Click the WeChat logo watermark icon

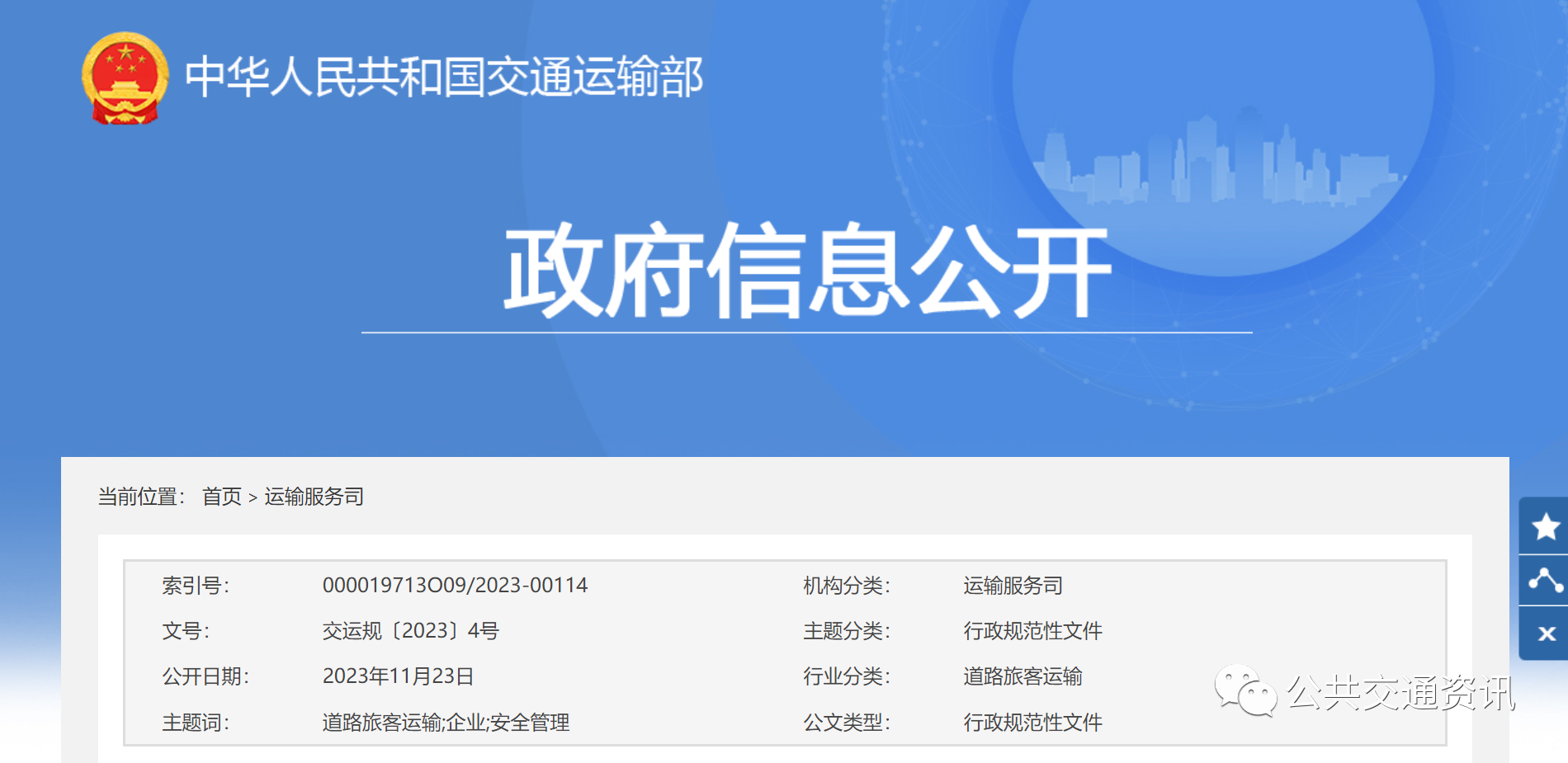1244,691
